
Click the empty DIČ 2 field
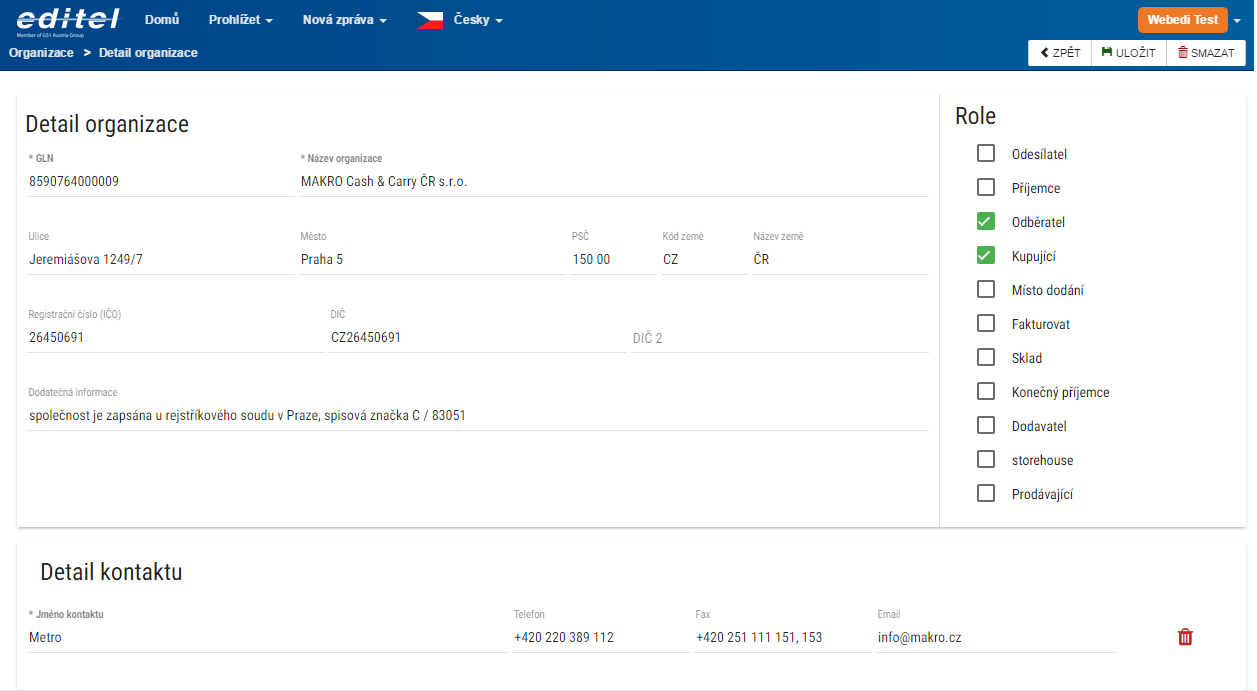780,338
